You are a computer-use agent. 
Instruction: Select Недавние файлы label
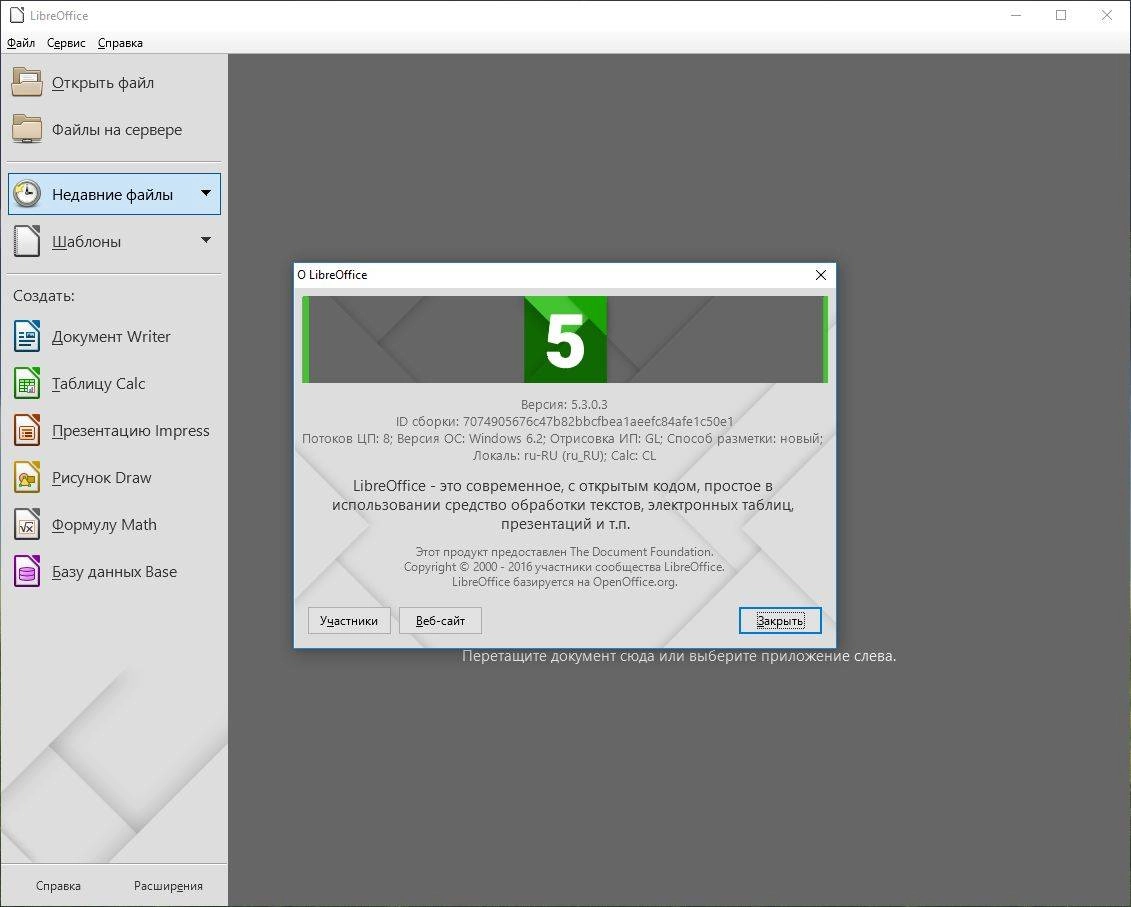[x=113, y=195]
